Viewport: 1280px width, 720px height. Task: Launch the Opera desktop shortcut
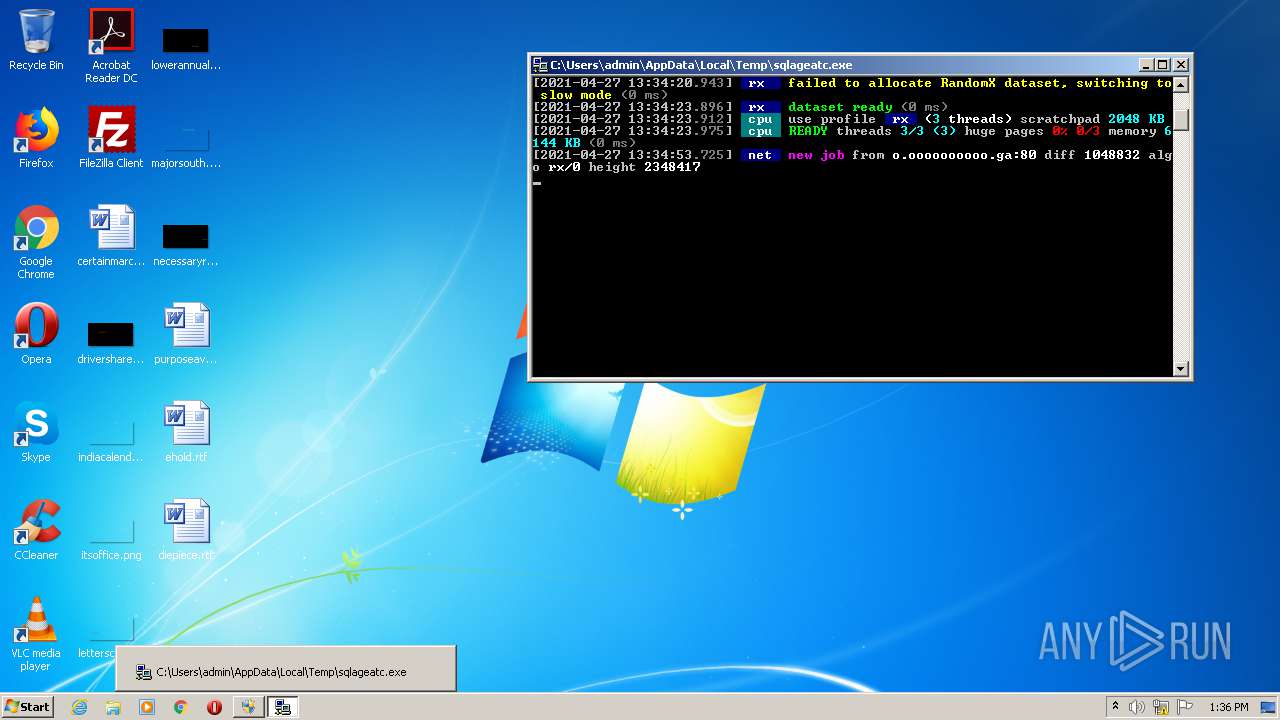pyautogui.click(x=36, y=334)
